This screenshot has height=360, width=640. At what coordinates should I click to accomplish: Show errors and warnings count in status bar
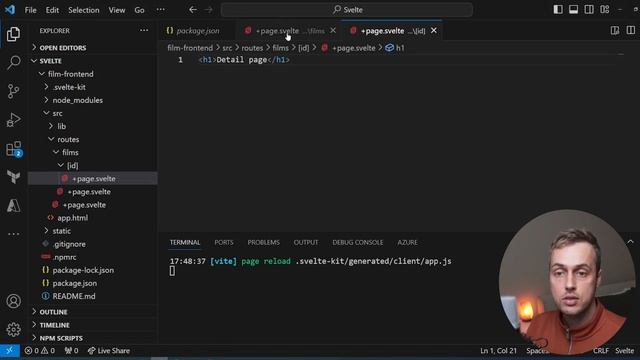click(40, 351)
